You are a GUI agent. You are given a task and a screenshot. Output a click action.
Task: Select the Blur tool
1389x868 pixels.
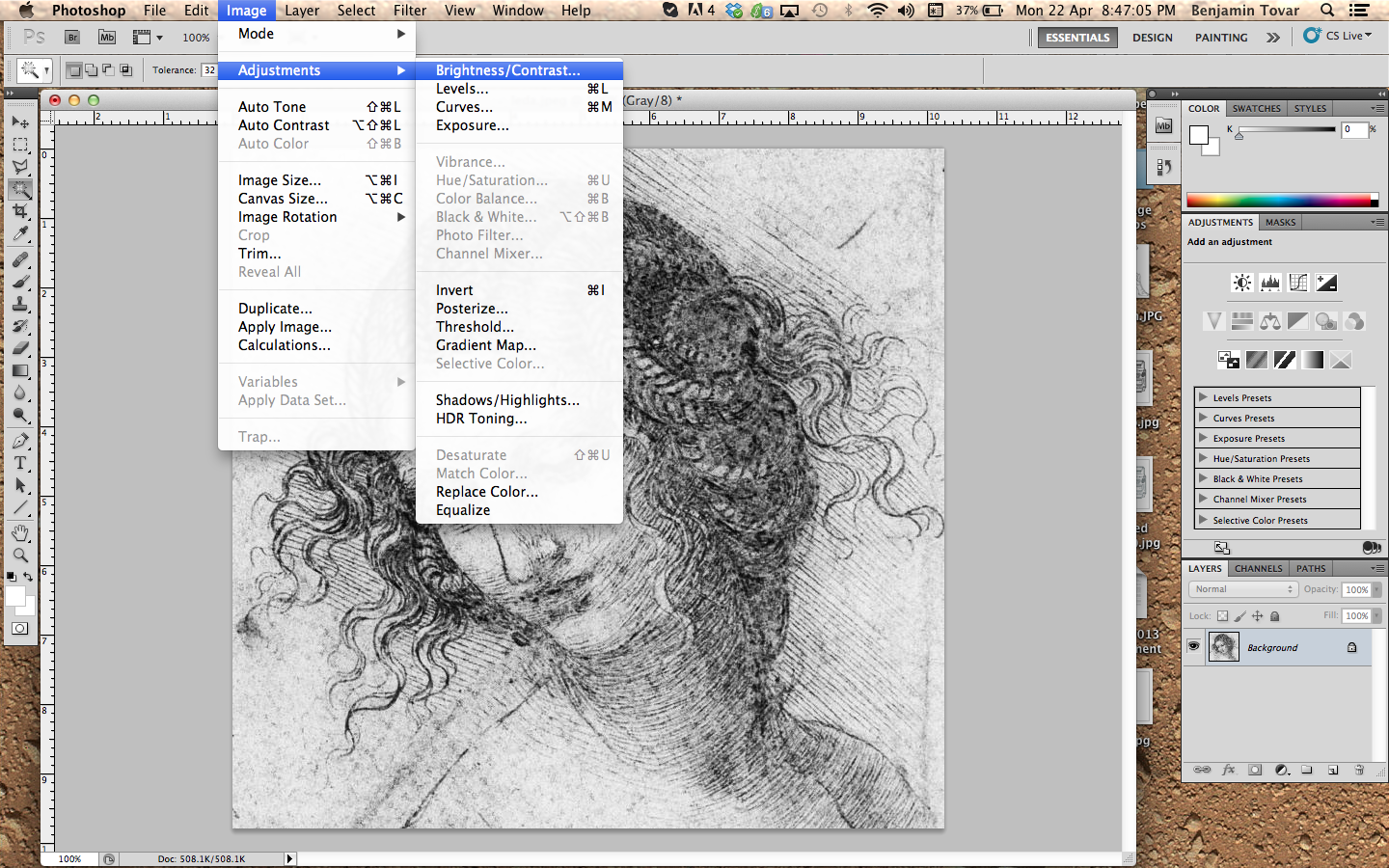pyautogui.click(x=20, y=393)
